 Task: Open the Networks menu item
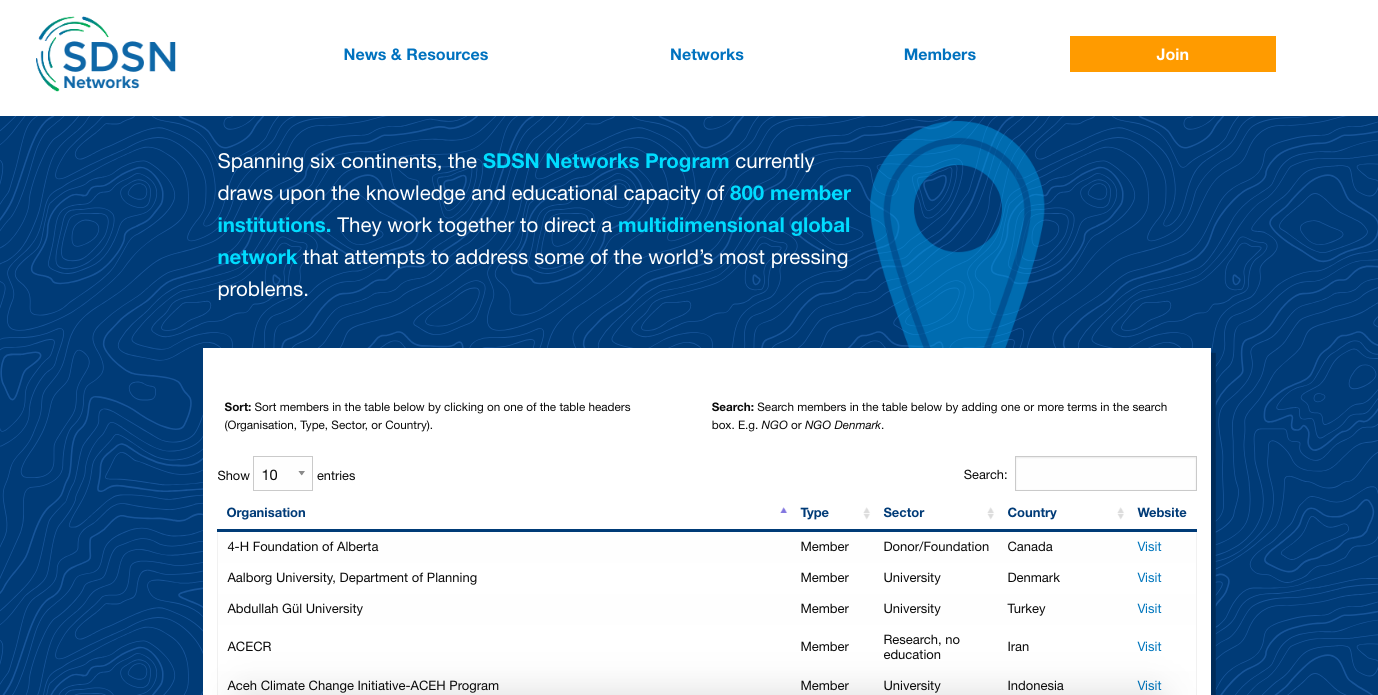click(x=707, y=55)
